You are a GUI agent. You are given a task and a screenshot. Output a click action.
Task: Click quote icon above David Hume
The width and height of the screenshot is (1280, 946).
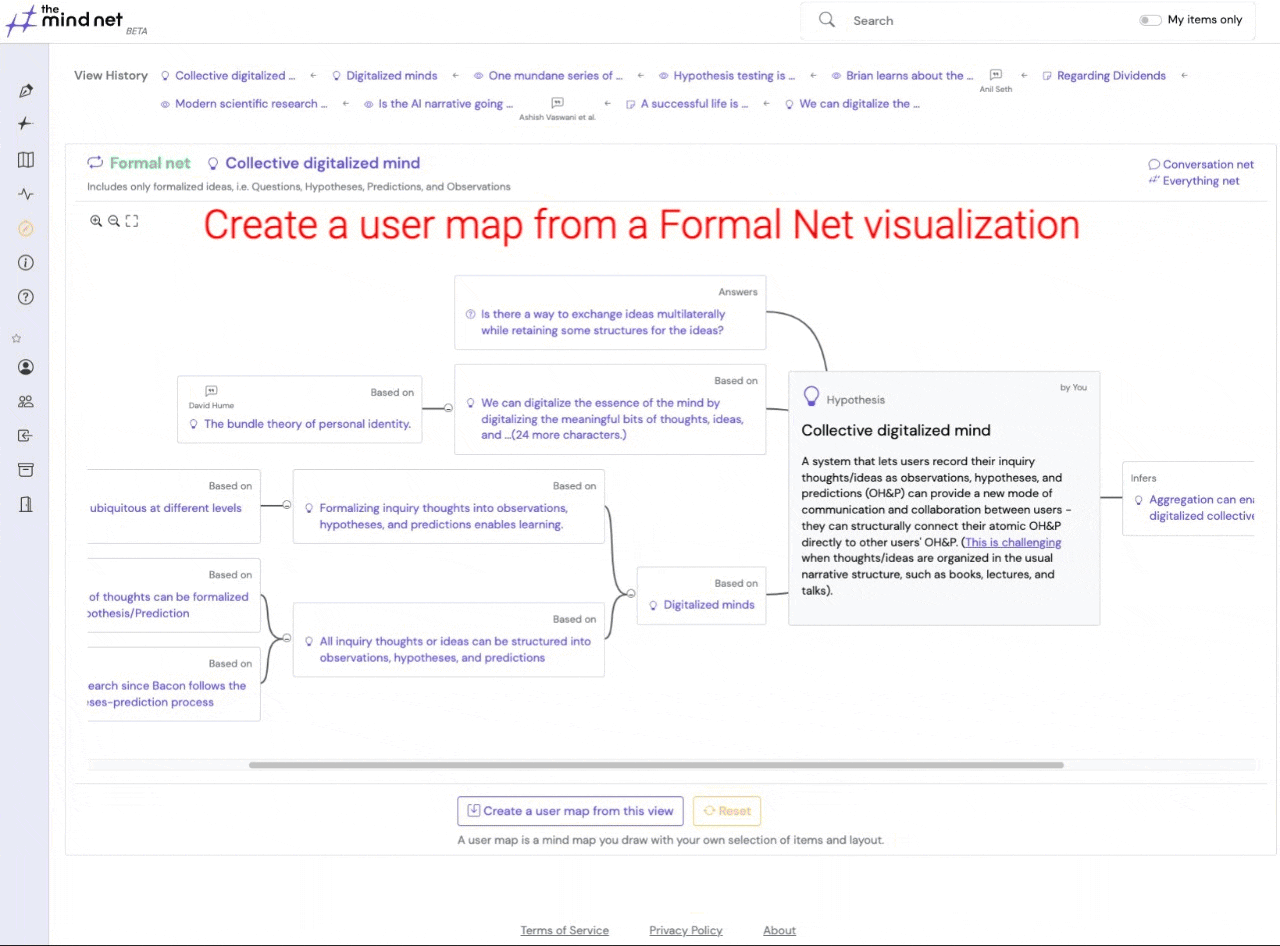(211, 391)
